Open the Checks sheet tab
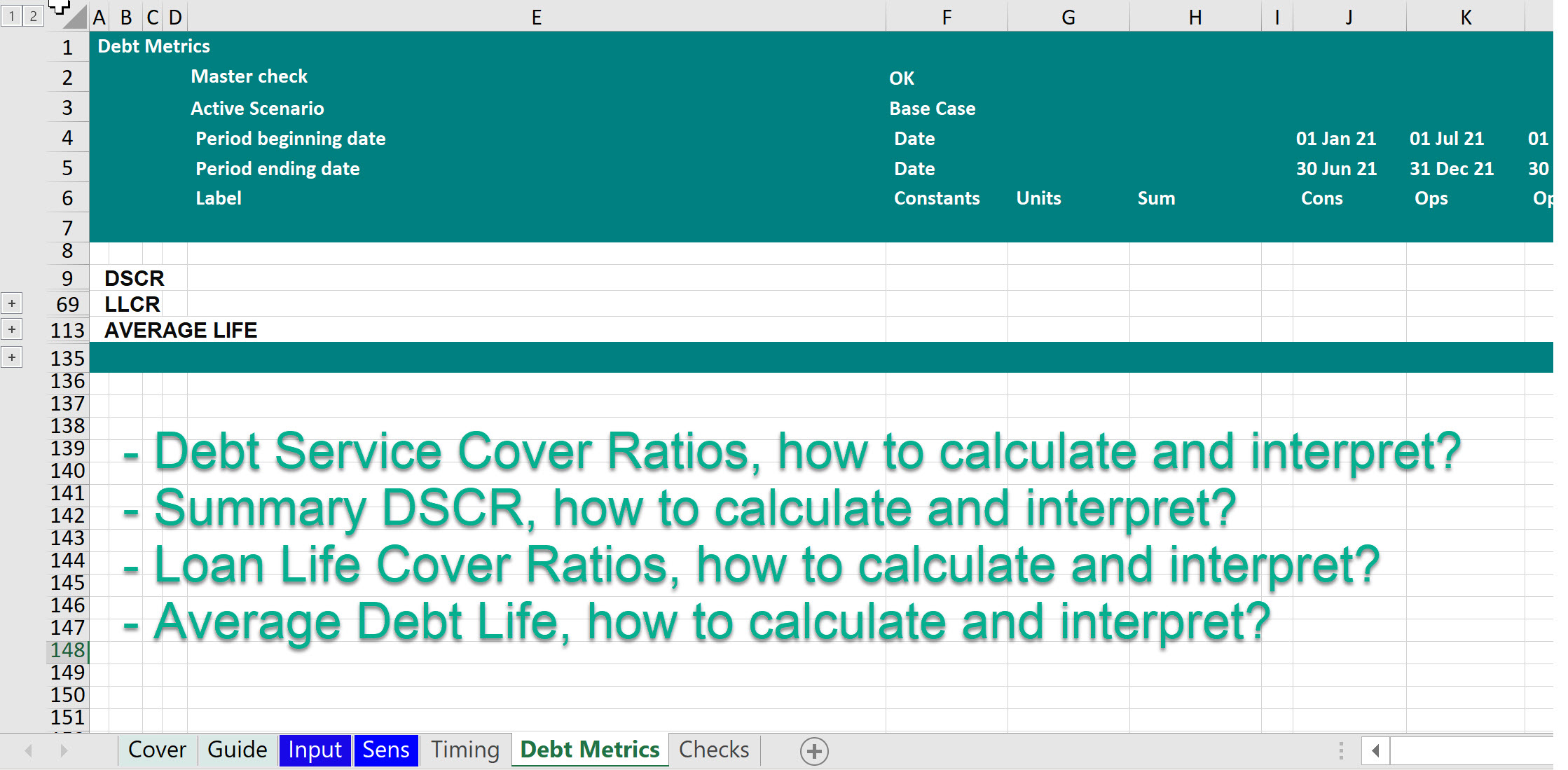Image resolution: width=1568 pixels, height=770 pixels. [x=714, y=750]
